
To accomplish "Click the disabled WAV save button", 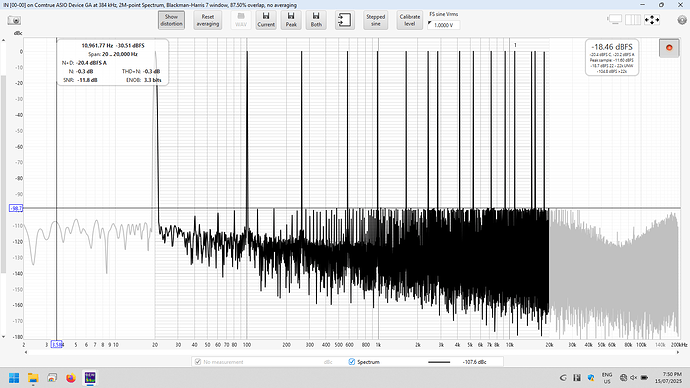I will tap(241, 20).
